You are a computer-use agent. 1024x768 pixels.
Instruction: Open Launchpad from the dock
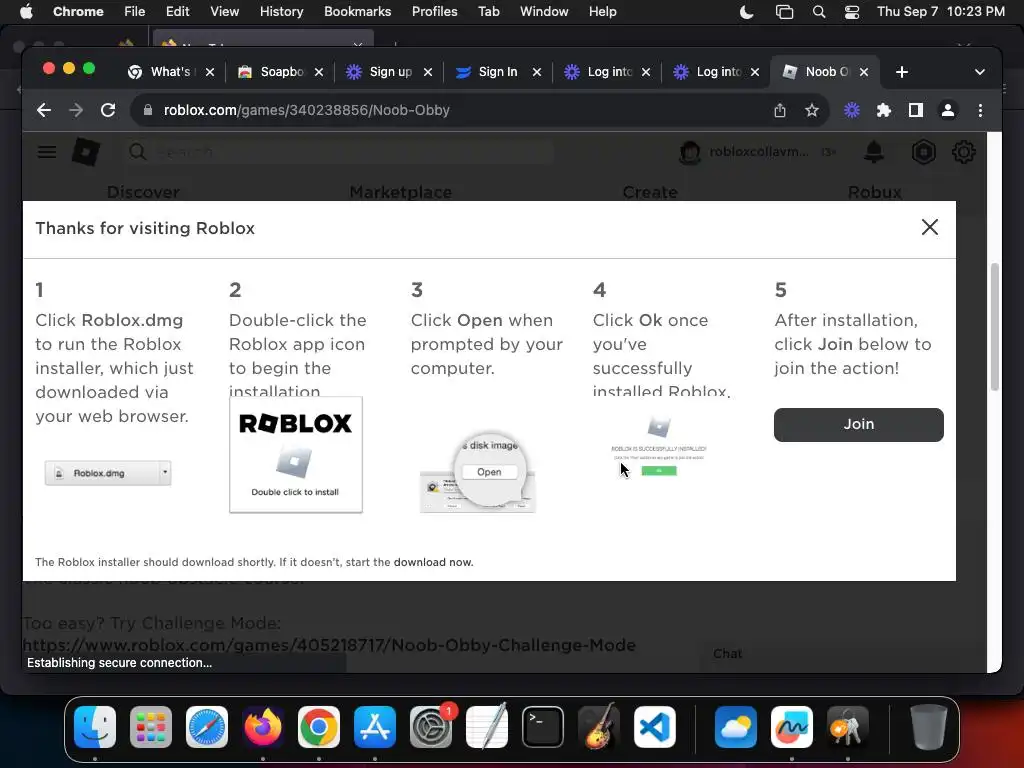point(151,727)
